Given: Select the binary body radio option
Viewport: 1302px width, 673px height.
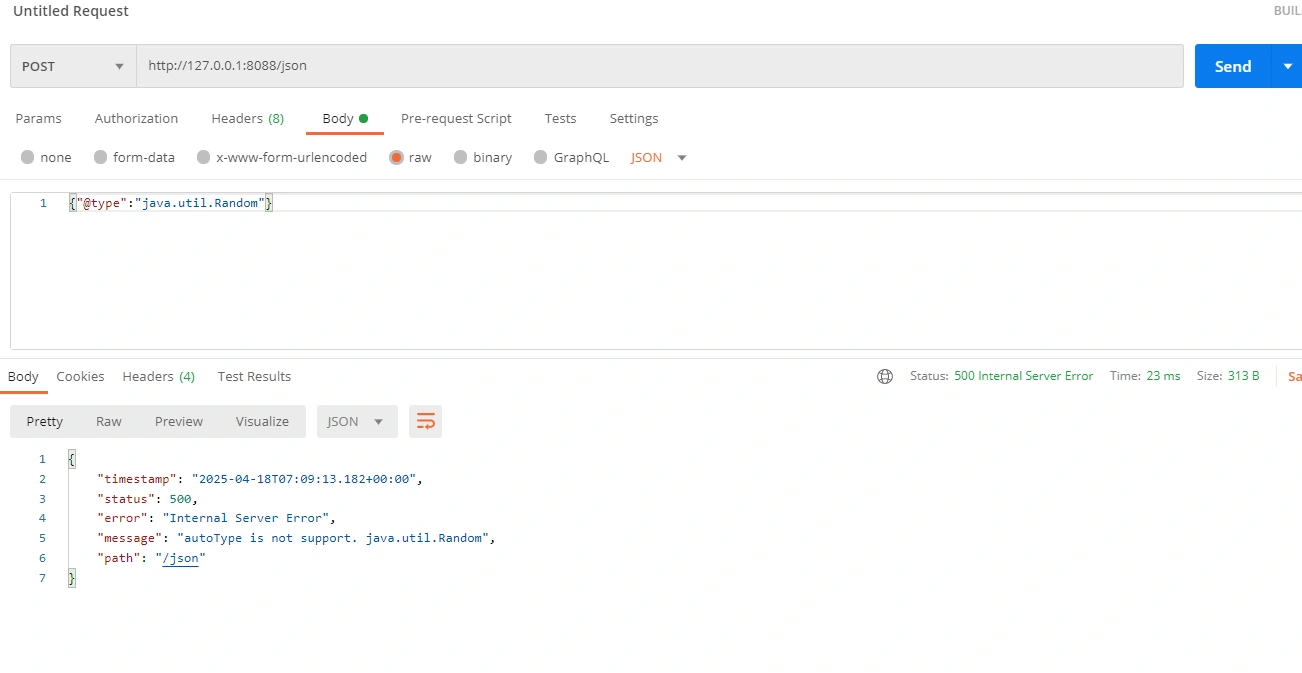Looking at the screenshot, I should (x=460, y=157).
